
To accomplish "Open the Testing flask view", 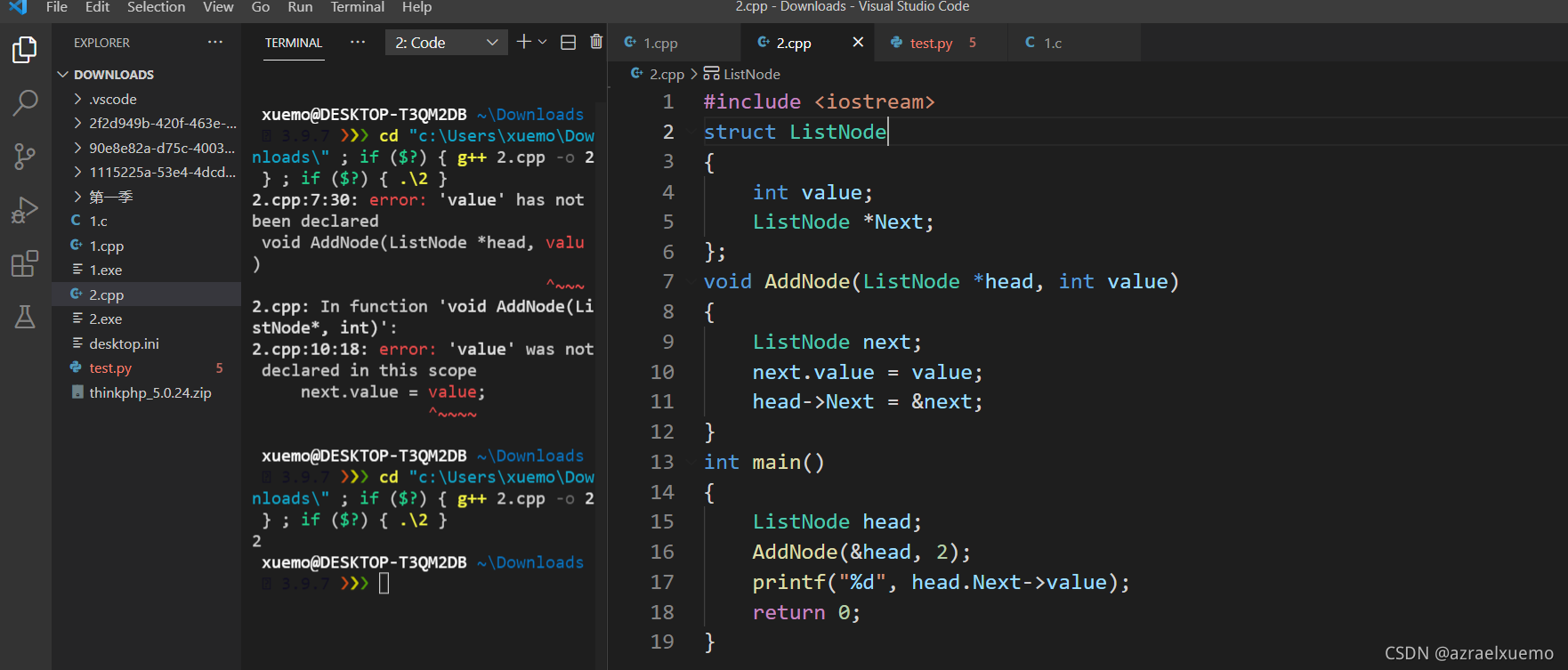I will pos(25,317).
